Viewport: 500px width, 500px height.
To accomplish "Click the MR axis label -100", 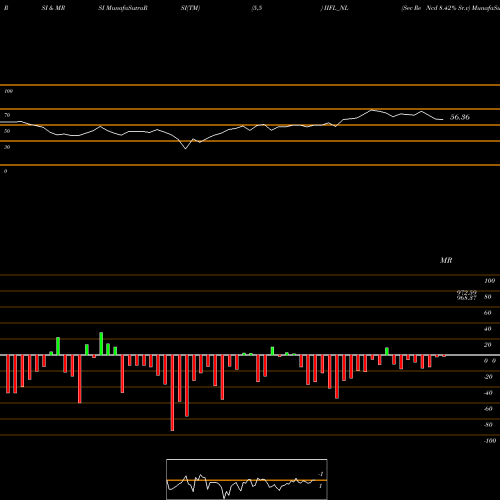I will (x=489, y=441).
